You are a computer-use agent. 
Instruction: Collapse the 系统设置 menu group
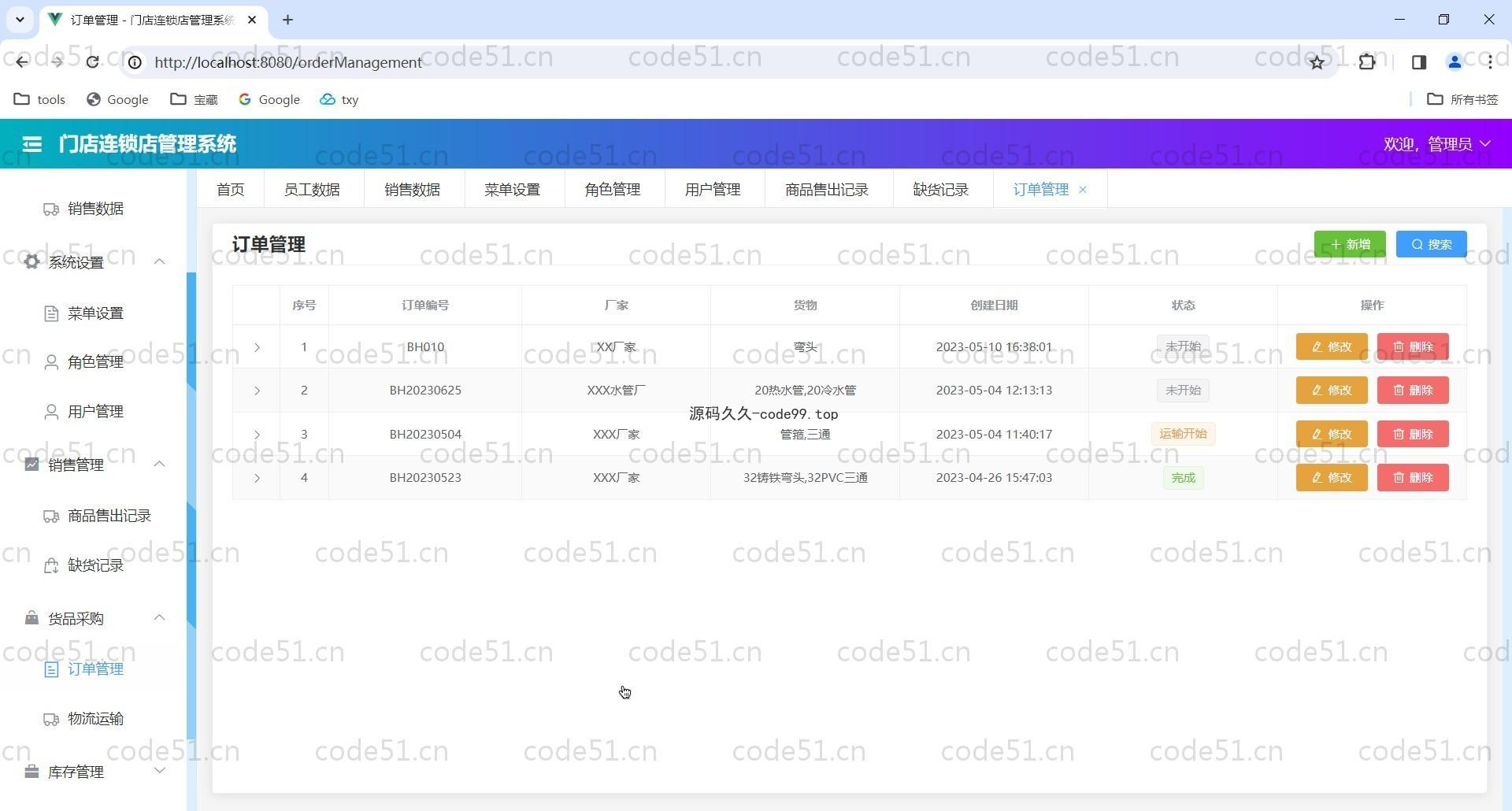pos(159,261)
